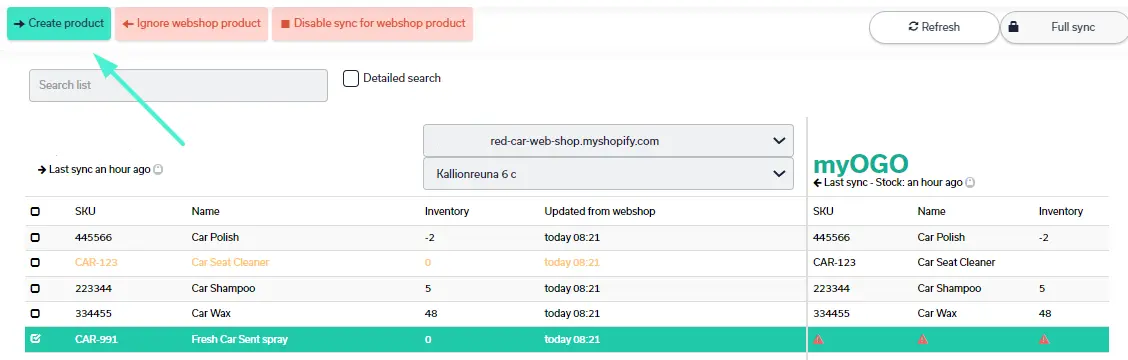Viewport: 1128px width, 360px height.
Task: Click Ignore webshop product button
Action: (x=191, y=24)
